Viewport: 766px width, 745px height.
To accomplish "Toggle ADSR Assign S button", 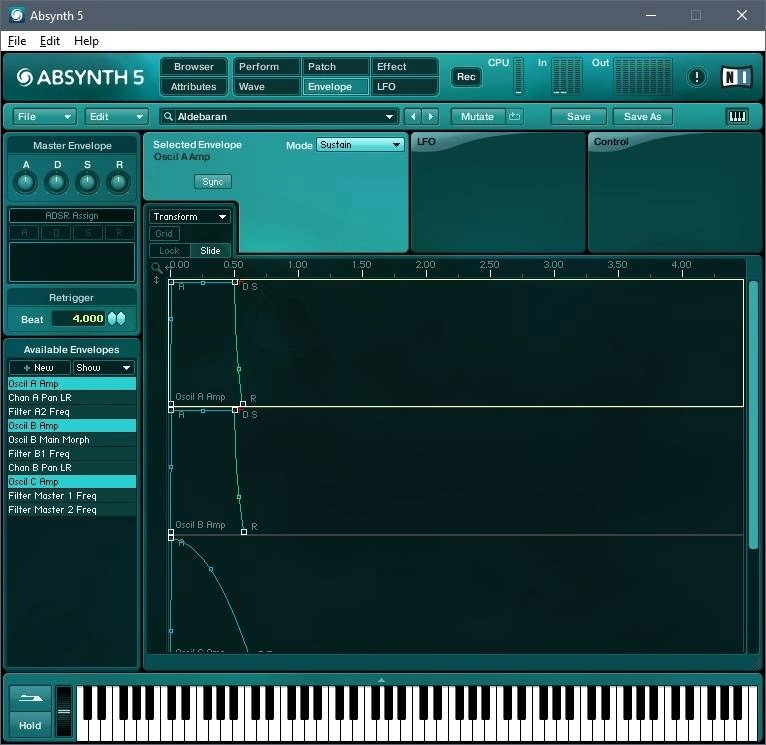I will 88,233.
